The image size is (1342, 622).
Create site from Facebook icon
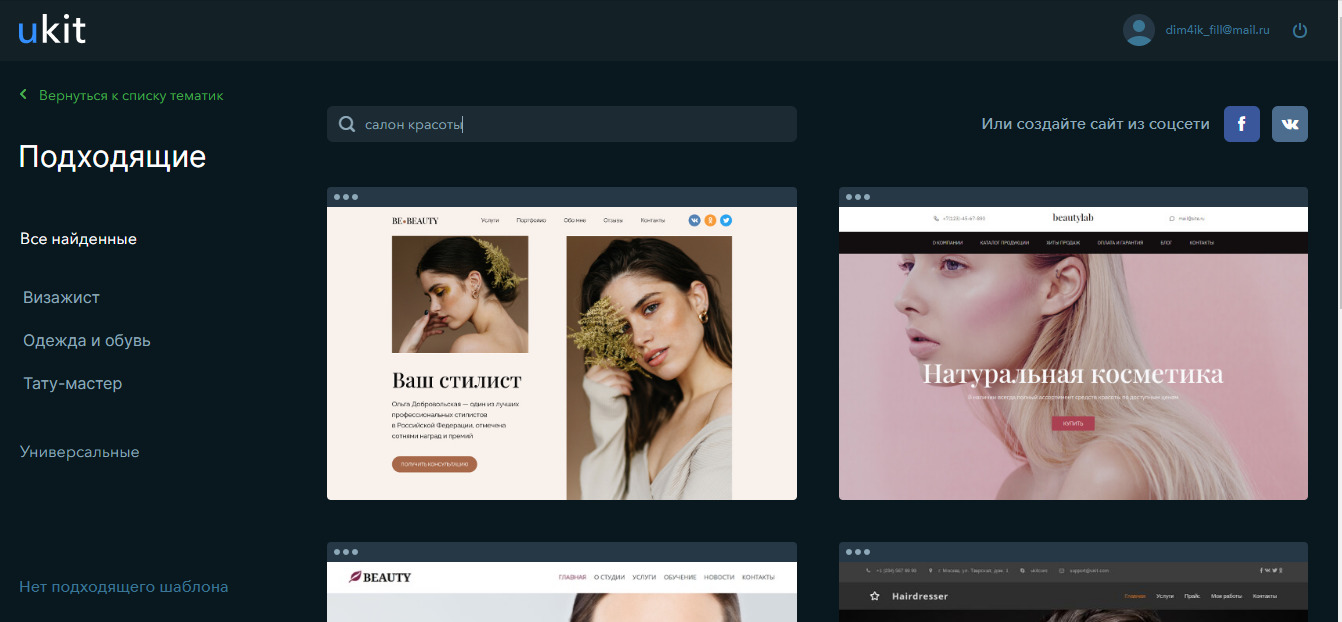coord(1241,124)
